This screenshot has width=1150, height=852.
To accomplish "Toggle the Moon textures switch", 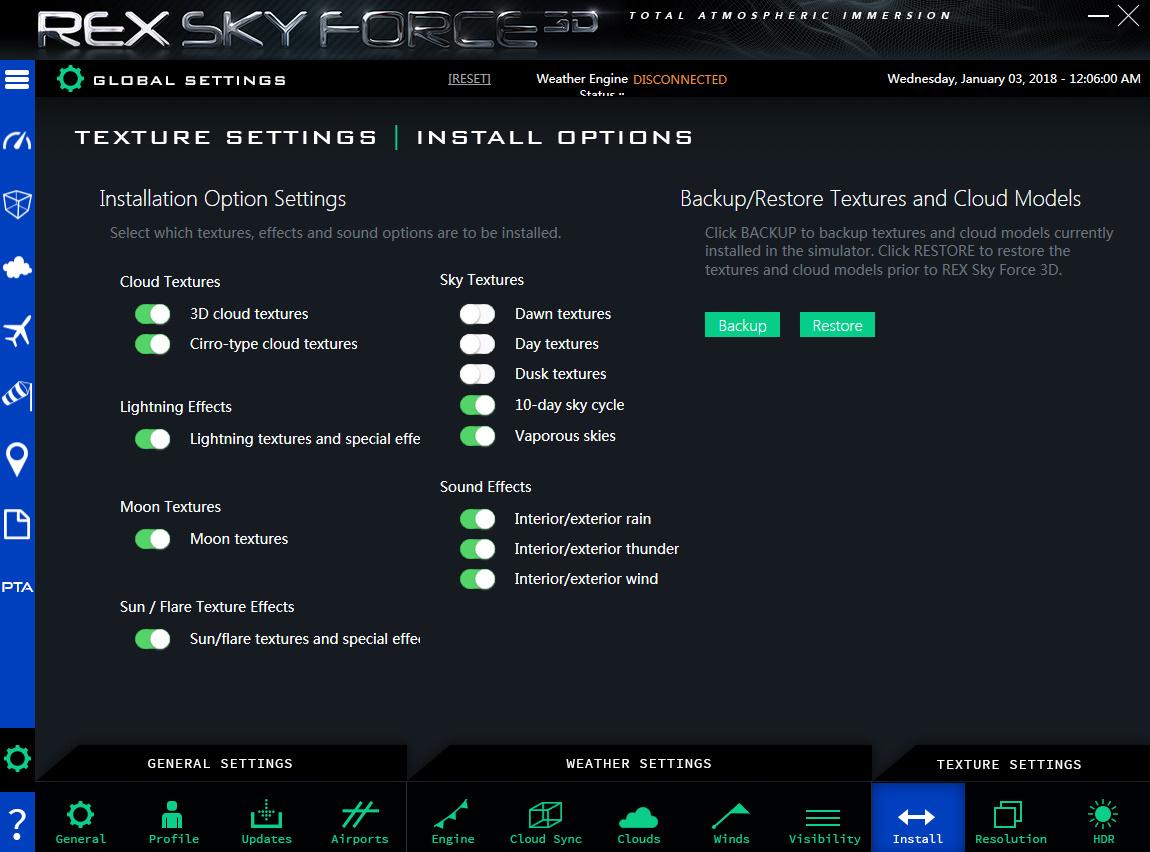I will pos(153,539).
